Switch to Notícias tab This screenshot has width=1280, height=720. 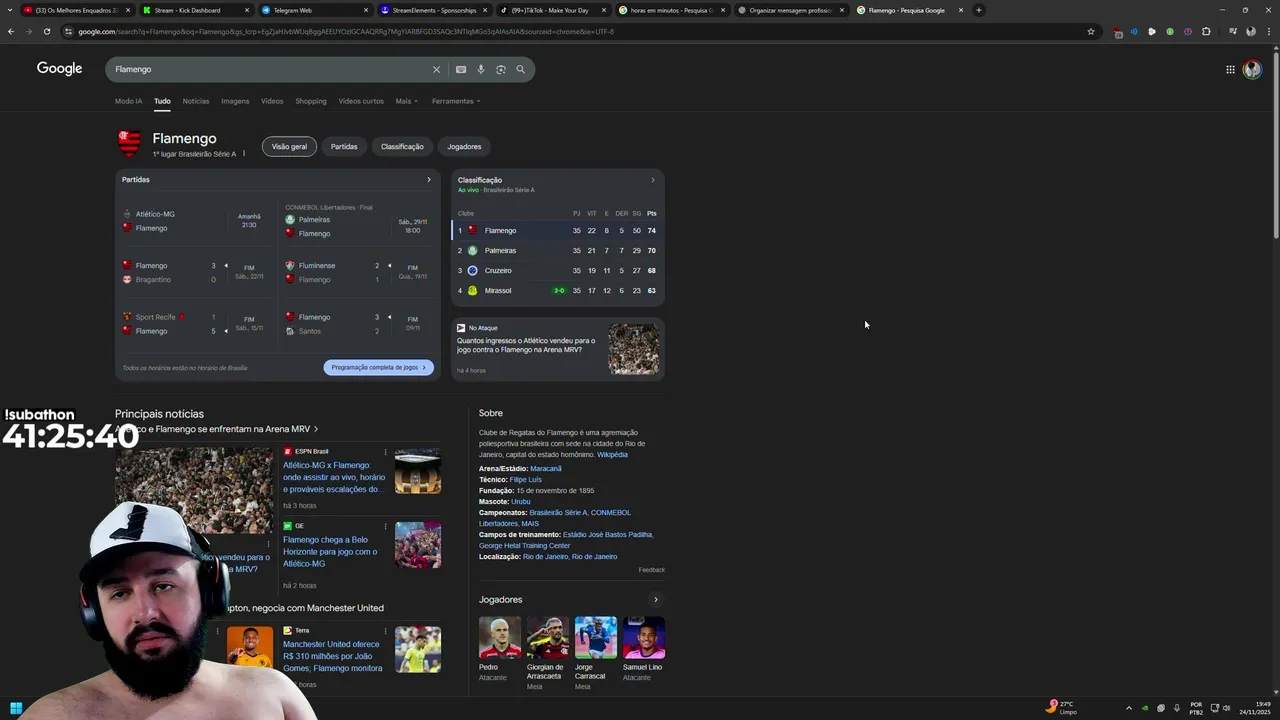coord(196,101)
